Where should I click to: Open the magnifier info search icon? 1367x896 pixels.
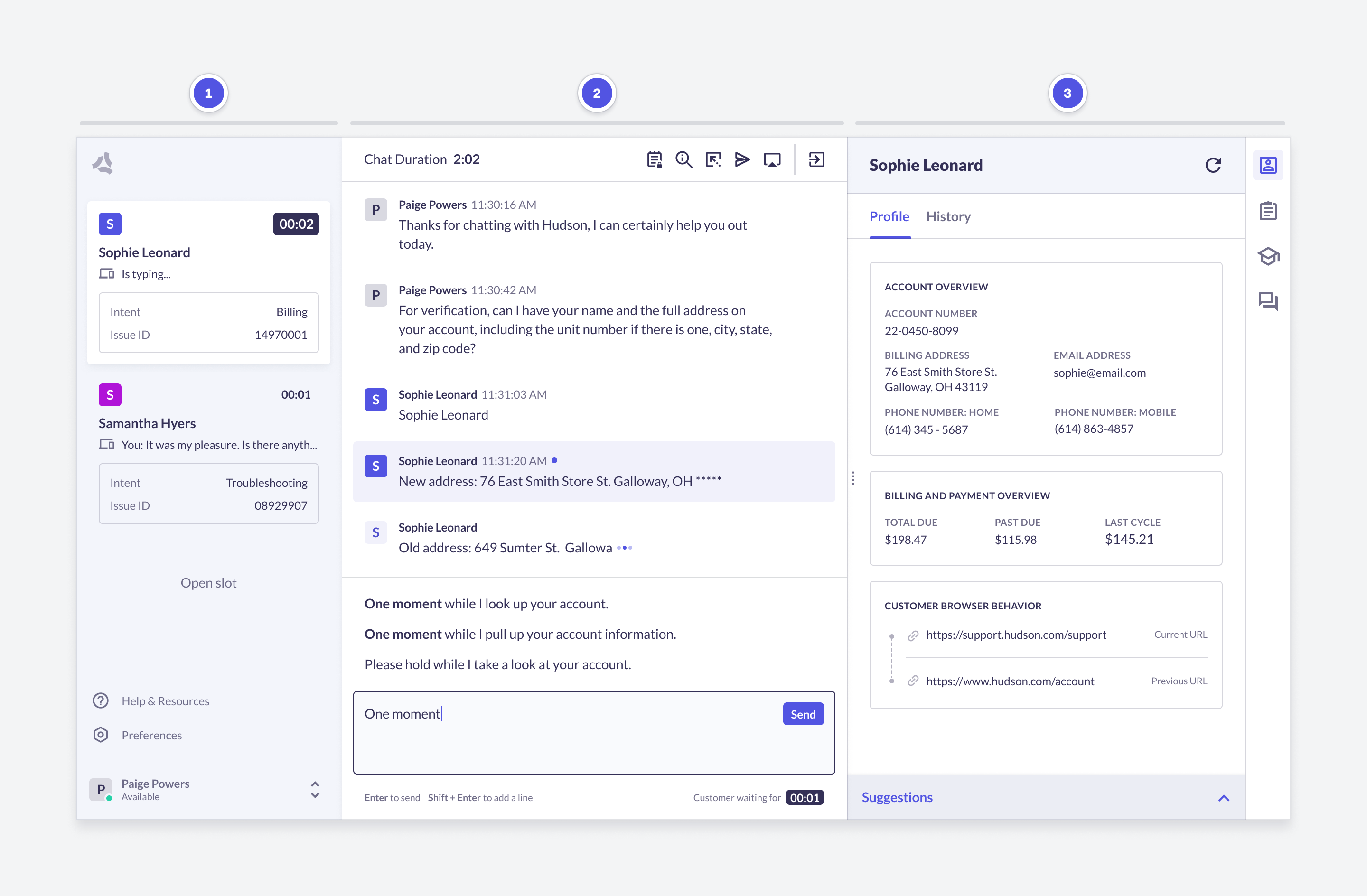(x=683, y=159)
